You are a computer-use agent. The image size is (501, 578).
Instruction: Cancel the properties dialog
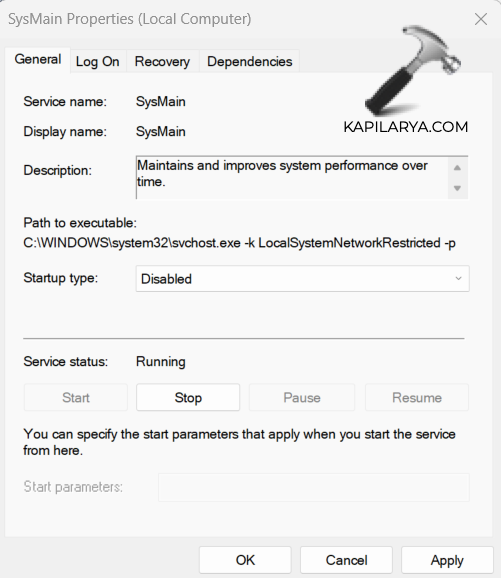pos(346,560)
